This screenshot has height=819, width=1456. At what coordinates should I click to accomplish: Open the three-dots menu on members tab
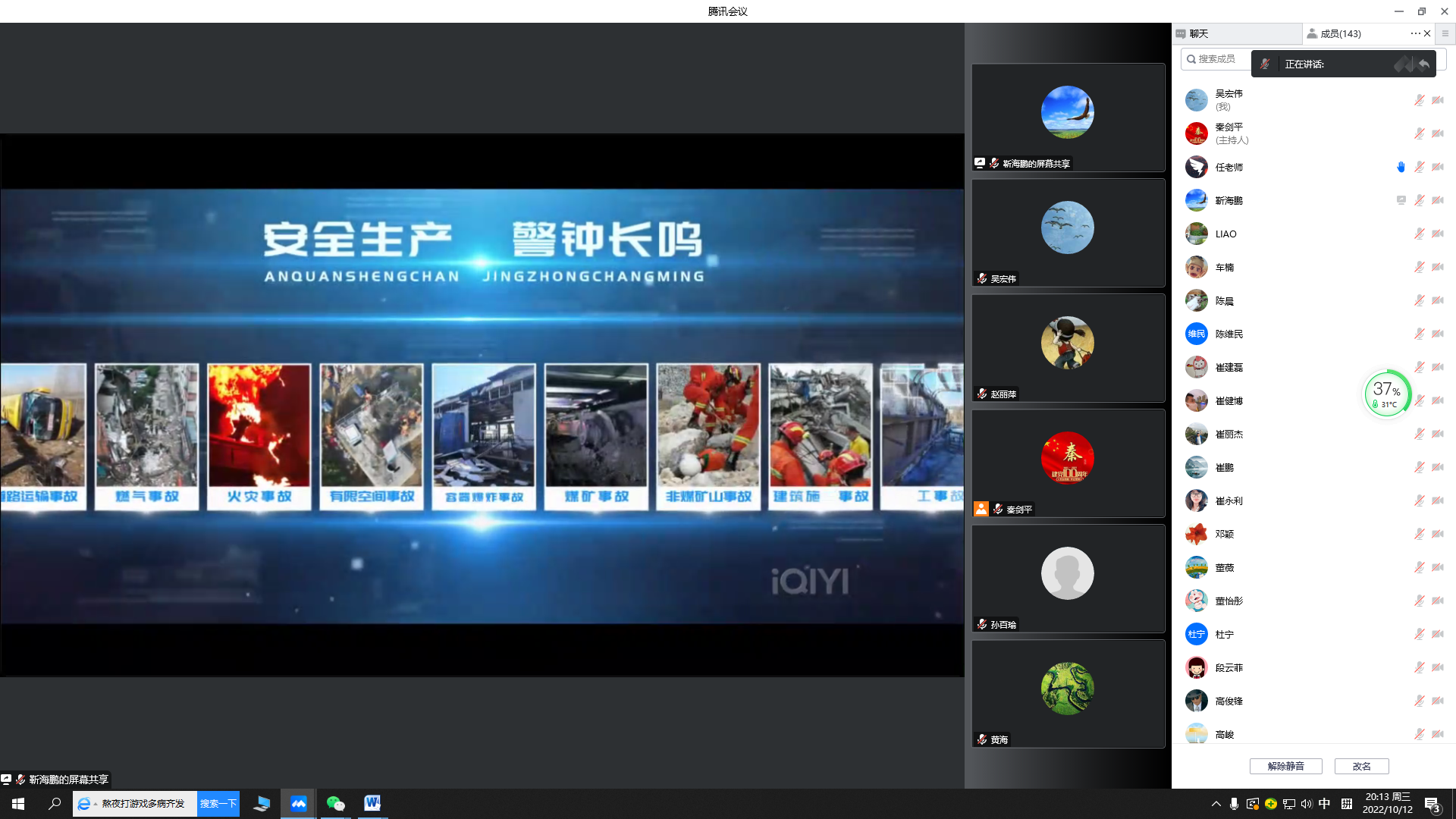point(1415,33)
